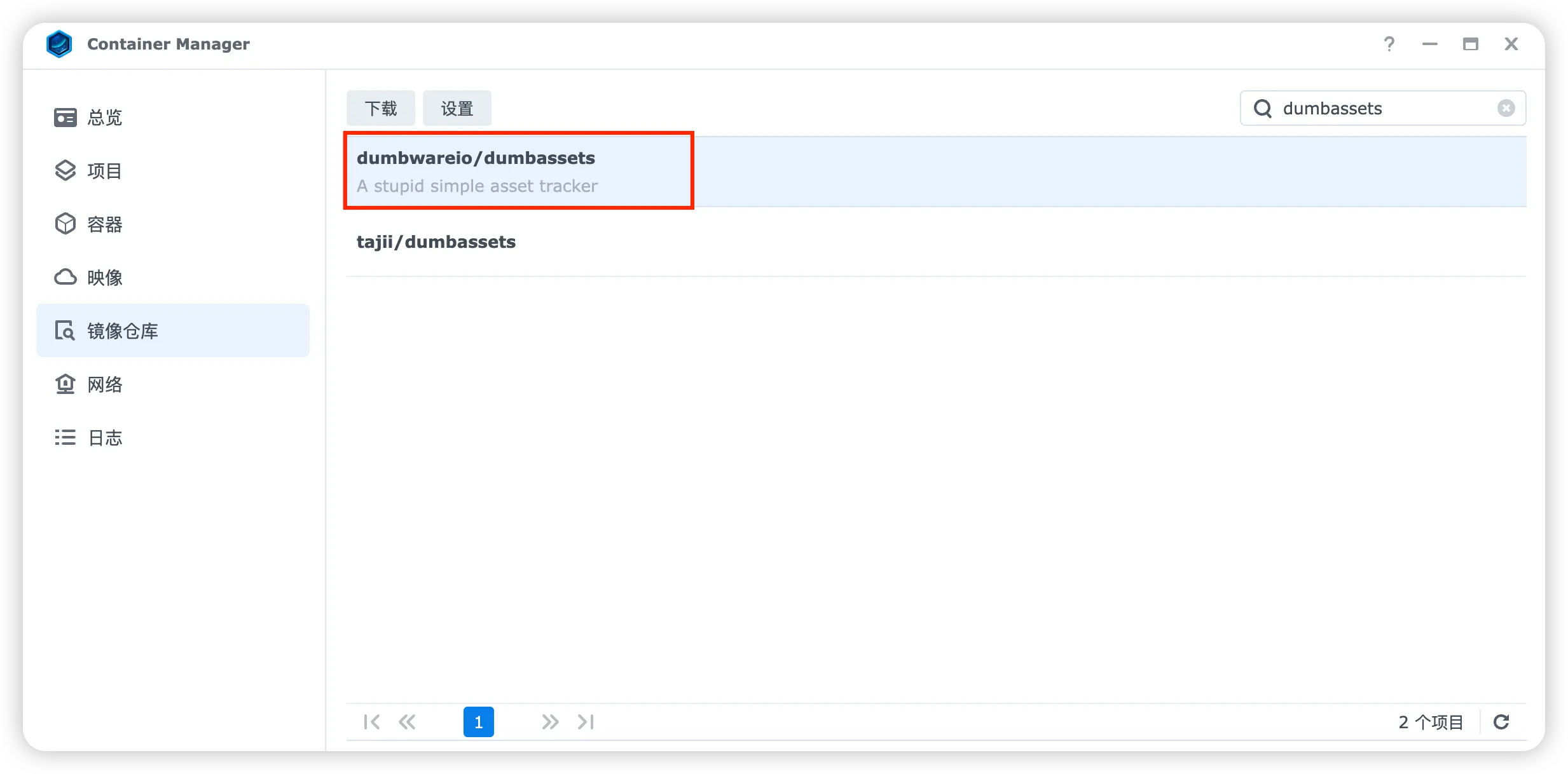Go to the next page
1568x774 pixels.
pos(550,722)
